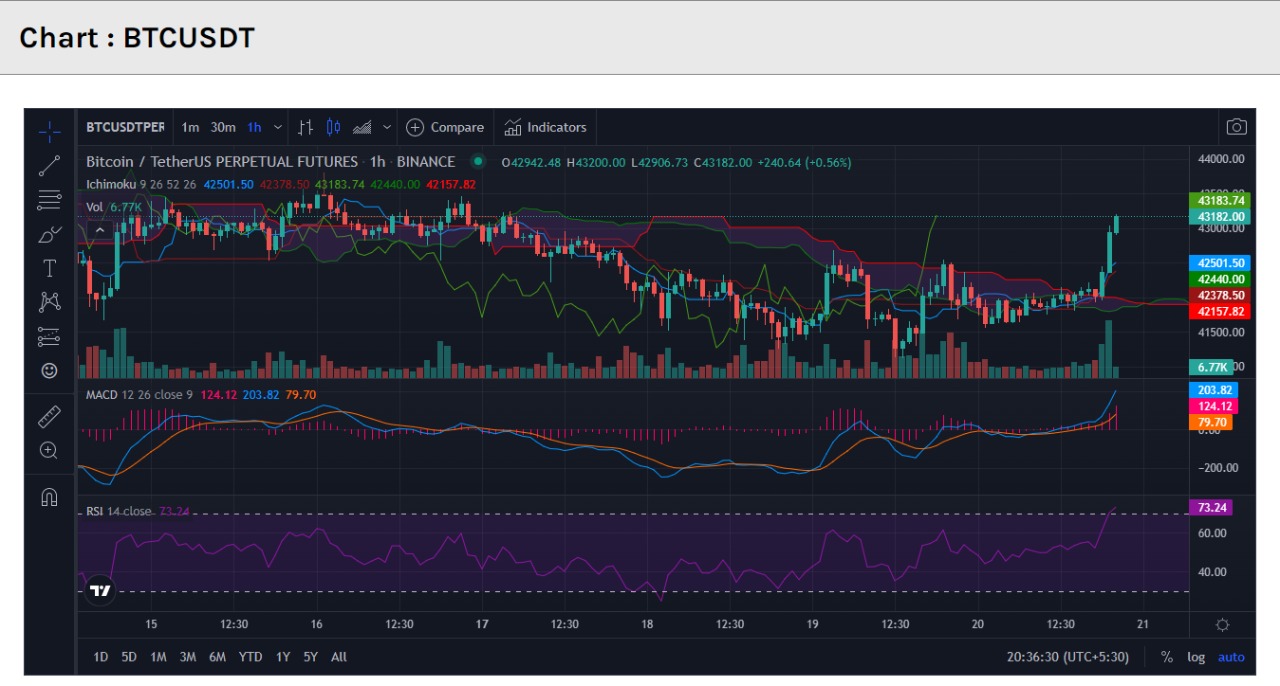
Task: Select the candlestick chart style icon
Action: (334, 127)
